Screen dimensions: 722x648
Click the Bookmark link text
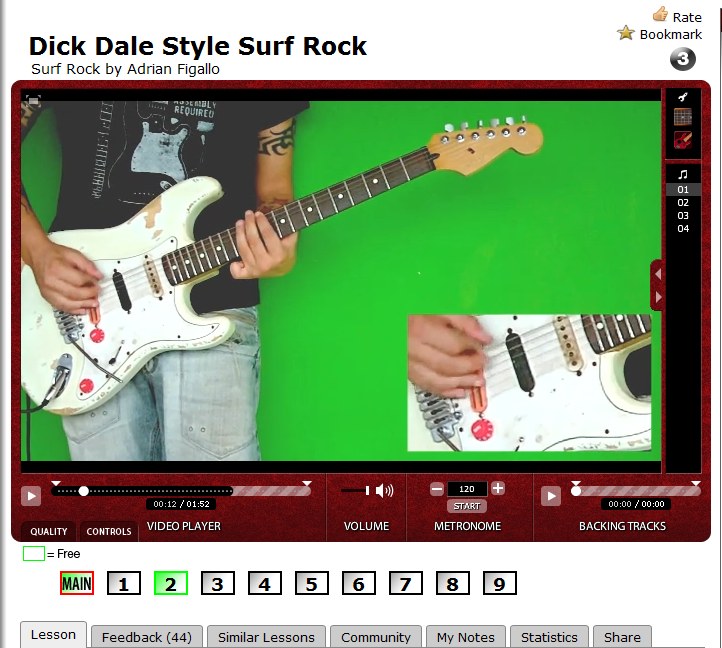click(x=671, y=35)
